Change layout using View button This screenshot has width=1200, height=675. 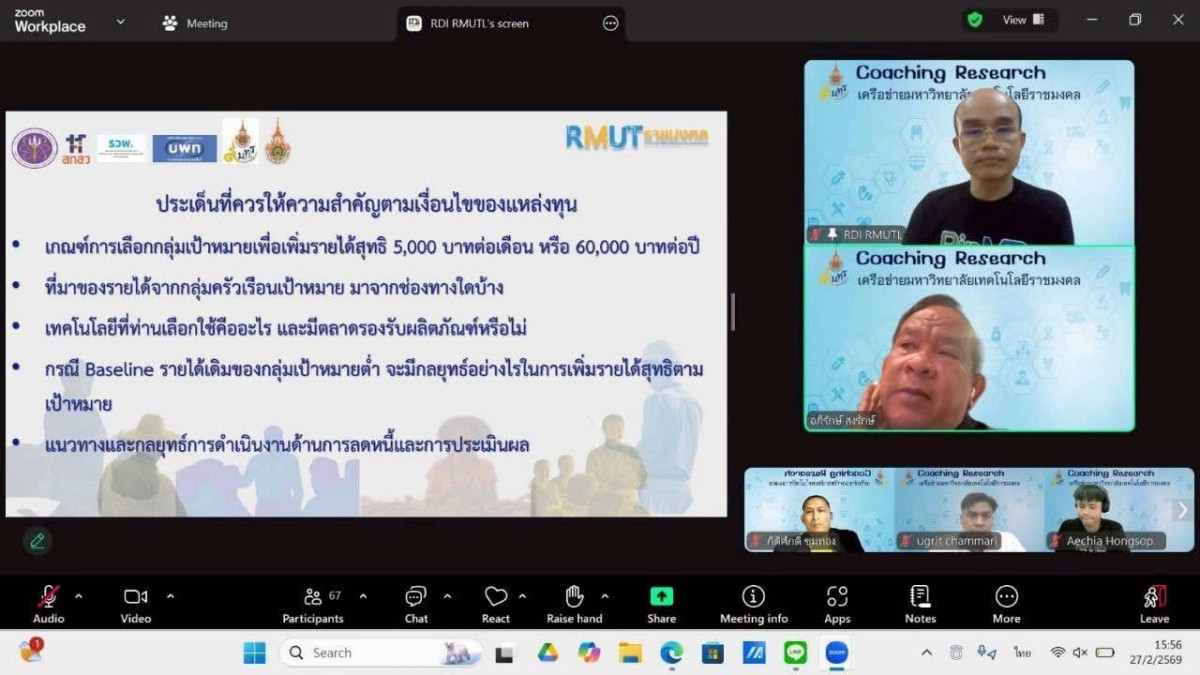point(1022,20)
